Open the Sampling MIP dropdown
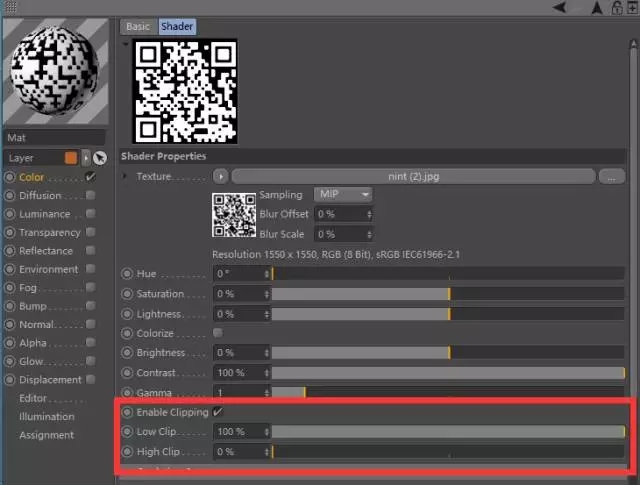The height and width of the screenshot is (485, 640). [343, 194]
